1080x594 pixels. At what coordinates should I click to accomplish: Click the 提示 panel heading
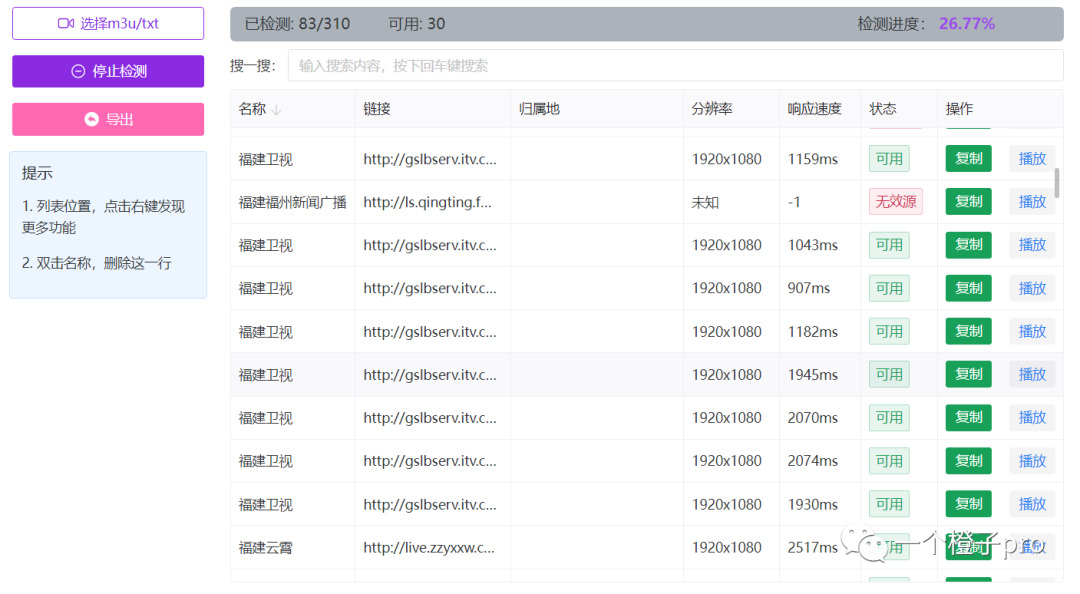[37, 173]
